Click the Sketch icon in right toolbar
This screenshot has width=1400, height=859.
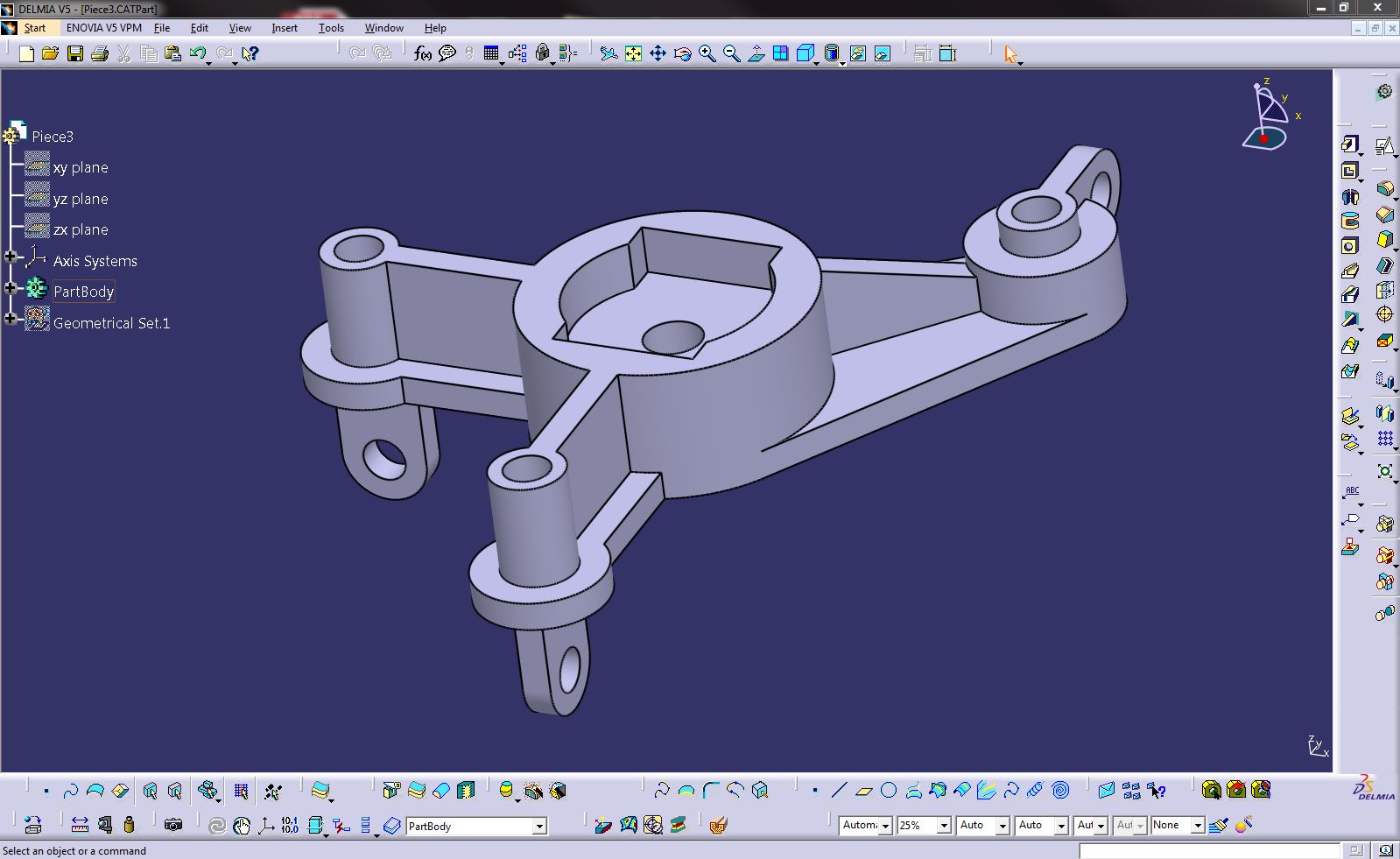point(1383,145)
